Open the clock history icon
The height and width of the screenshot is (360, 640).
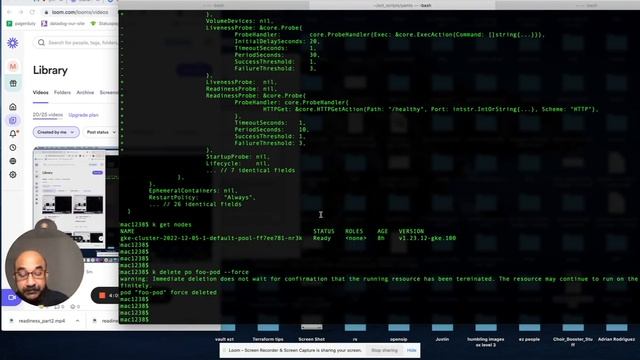(x=13, y=147)
